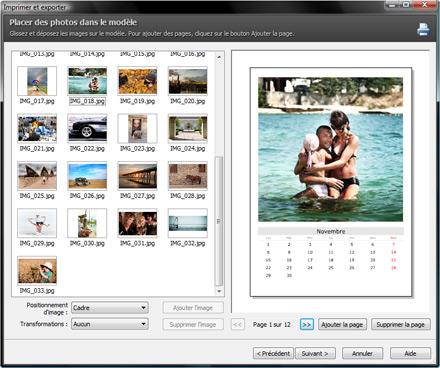Image resolution: width=440 pixels, height=368 pixels.
Task: Select thumbnail IMG_017.jpg with rainbow umbrella
Action: click(x=37, y=81)
